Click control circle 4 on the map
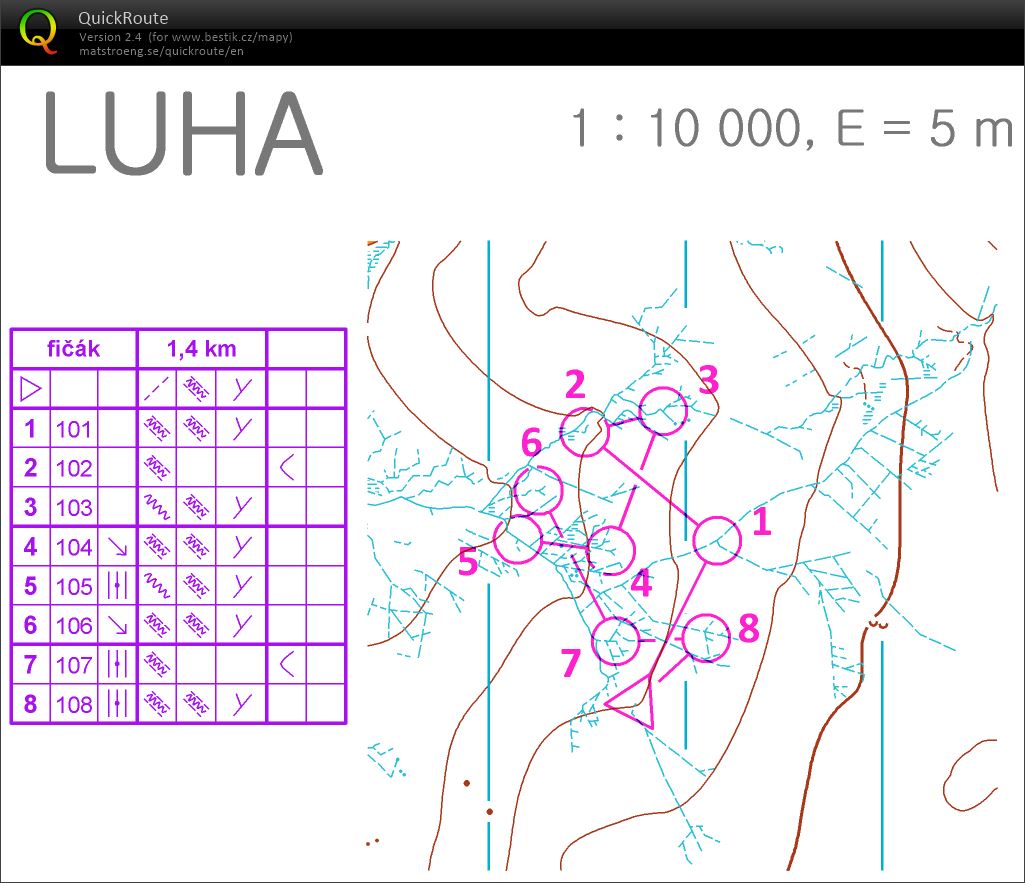1025x883 pixels. 611,550
